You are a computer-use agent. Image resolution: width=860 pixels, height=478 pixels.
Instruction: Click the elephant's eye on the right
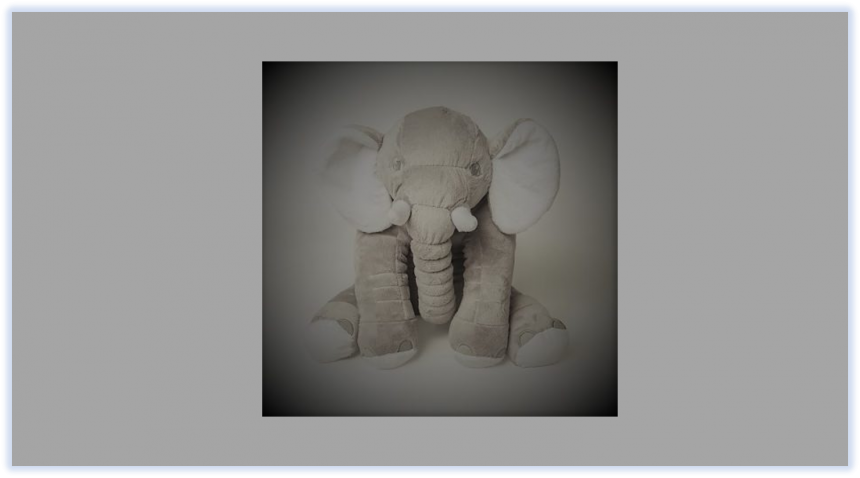[474, 169]
